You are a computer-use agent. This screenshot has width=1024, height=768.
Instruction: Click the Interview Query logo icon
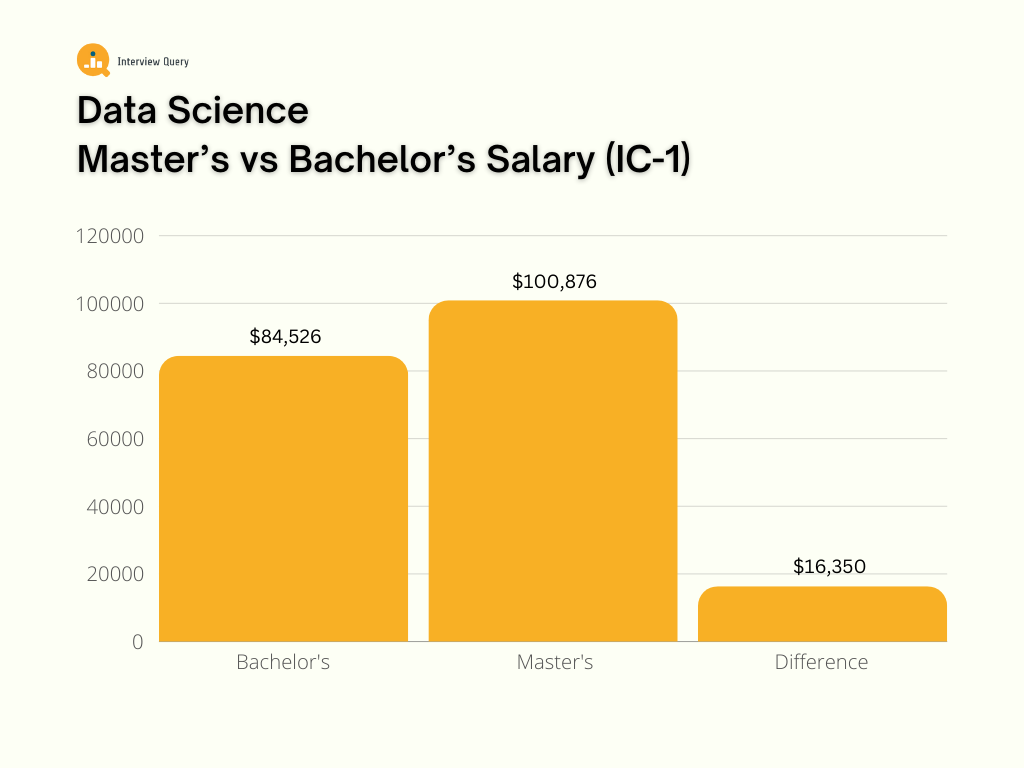[x=93, y=60]
